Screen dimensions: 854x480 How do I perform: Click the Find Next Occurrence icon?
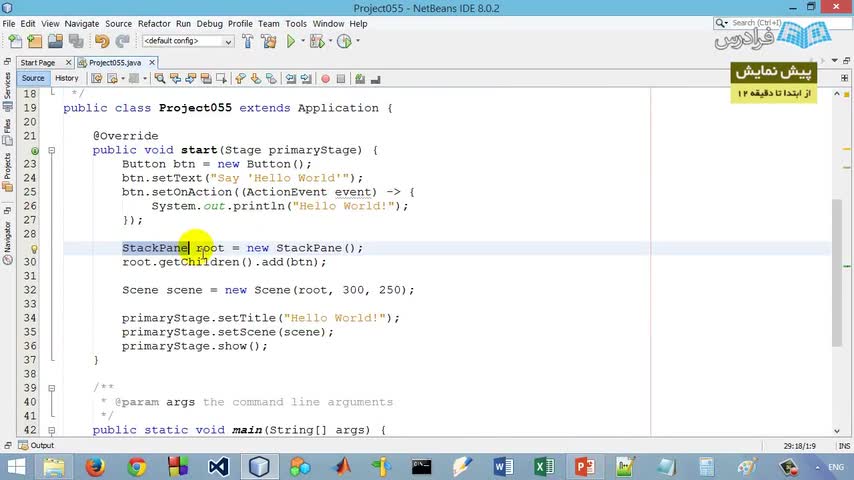pos(191,79)
